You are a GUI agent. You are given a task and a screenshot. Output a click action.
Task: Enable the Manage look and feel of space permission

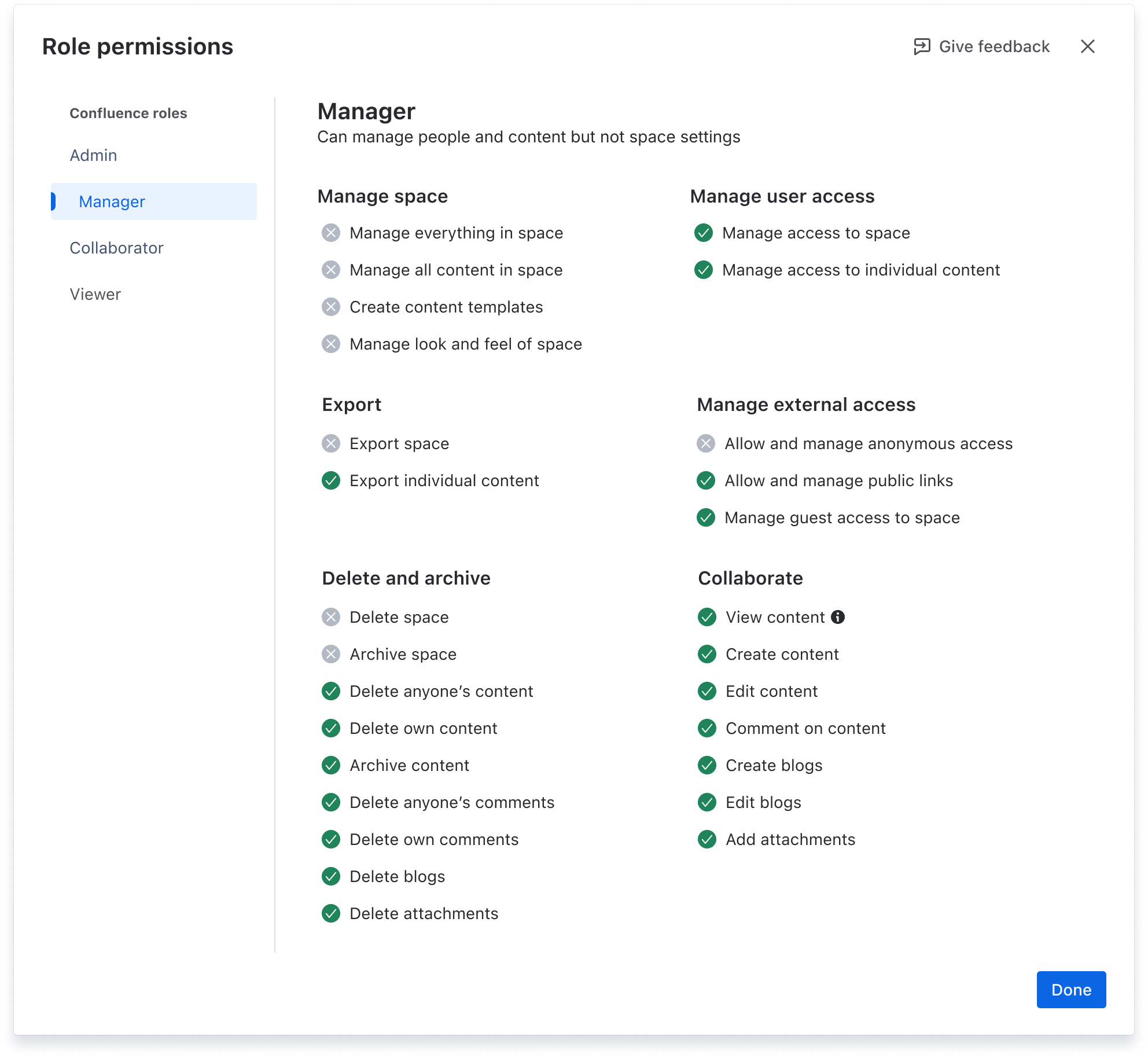[330, 344]
